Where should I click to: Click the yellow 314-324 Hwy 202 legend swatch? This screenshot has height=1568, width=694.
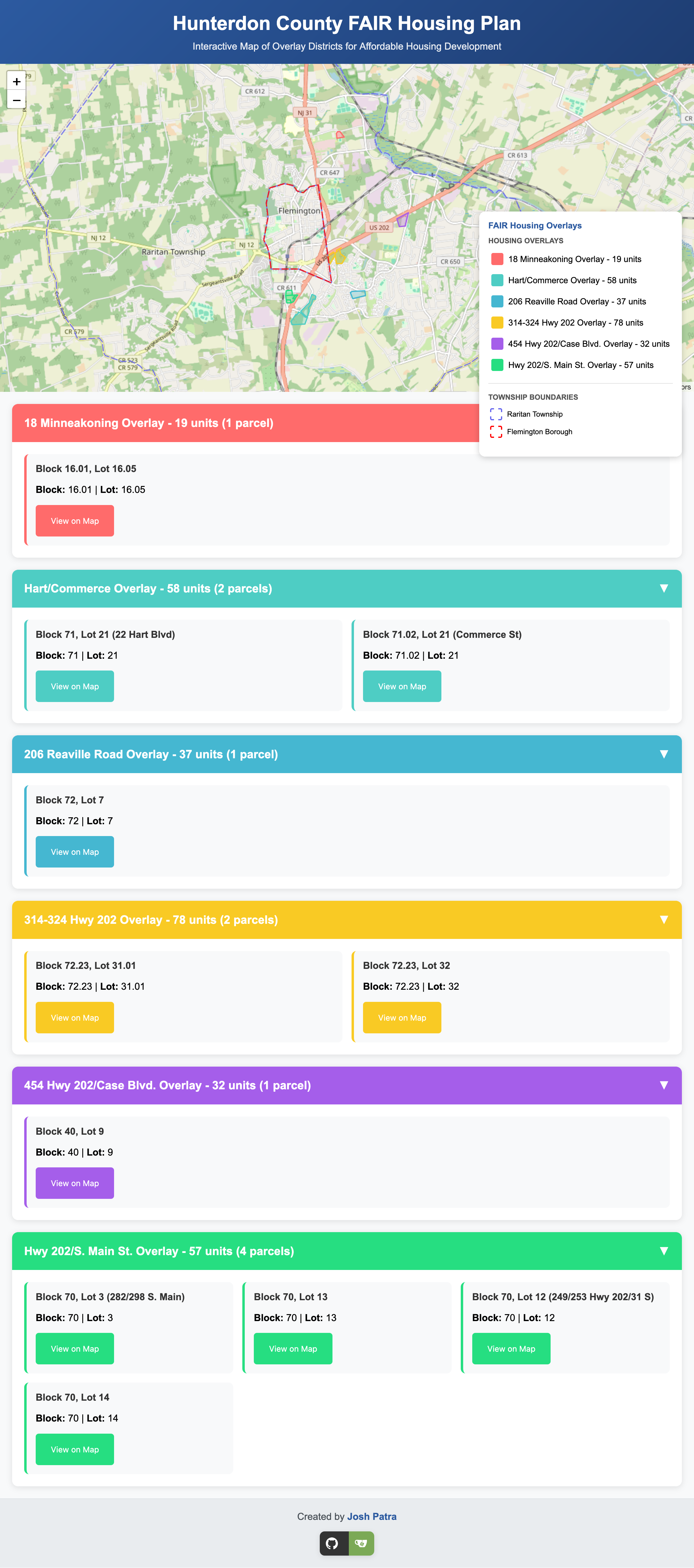point(497,323)
